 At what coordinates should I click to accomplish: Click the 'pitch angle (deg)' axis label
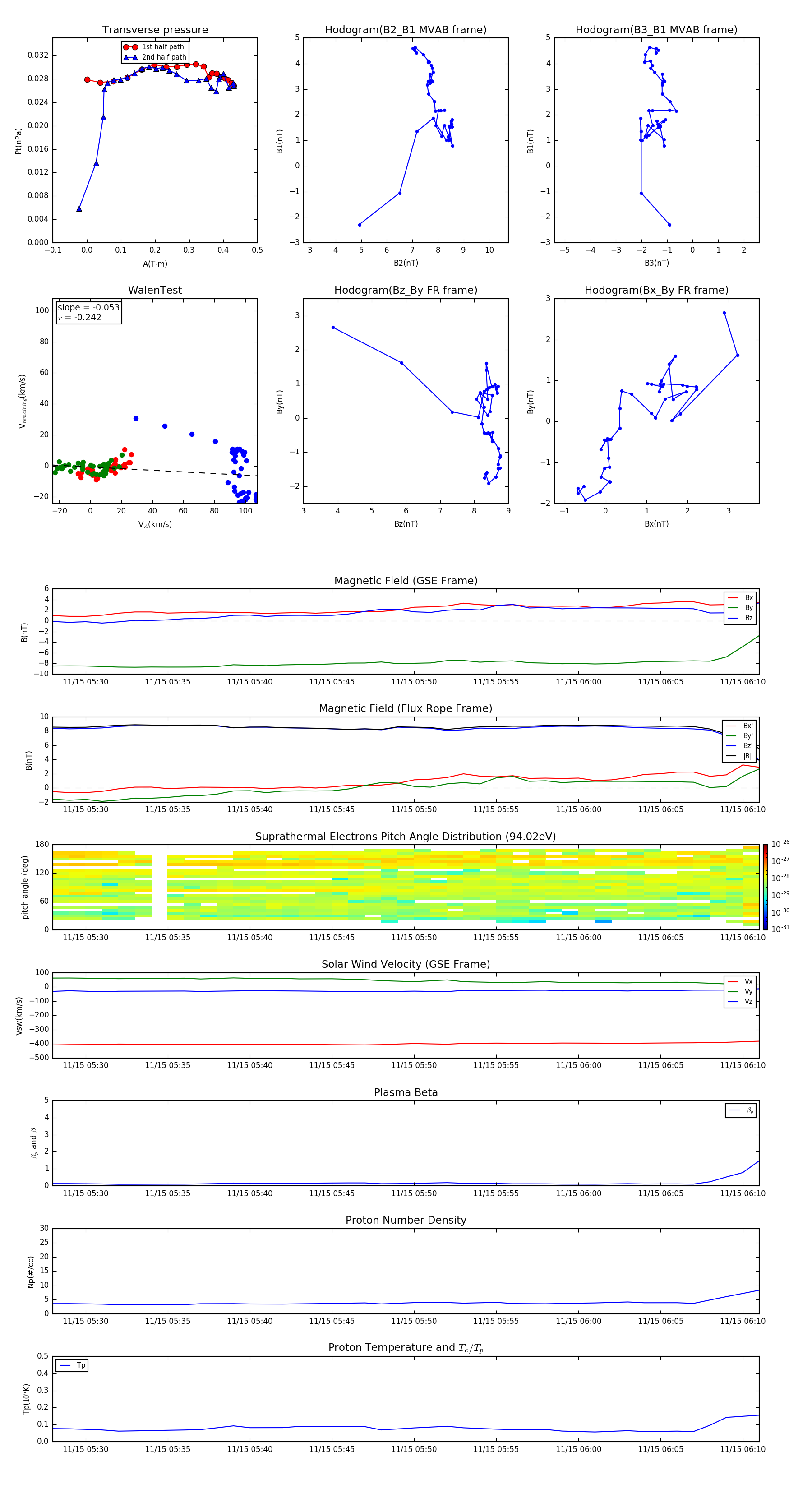pos(25,887)
